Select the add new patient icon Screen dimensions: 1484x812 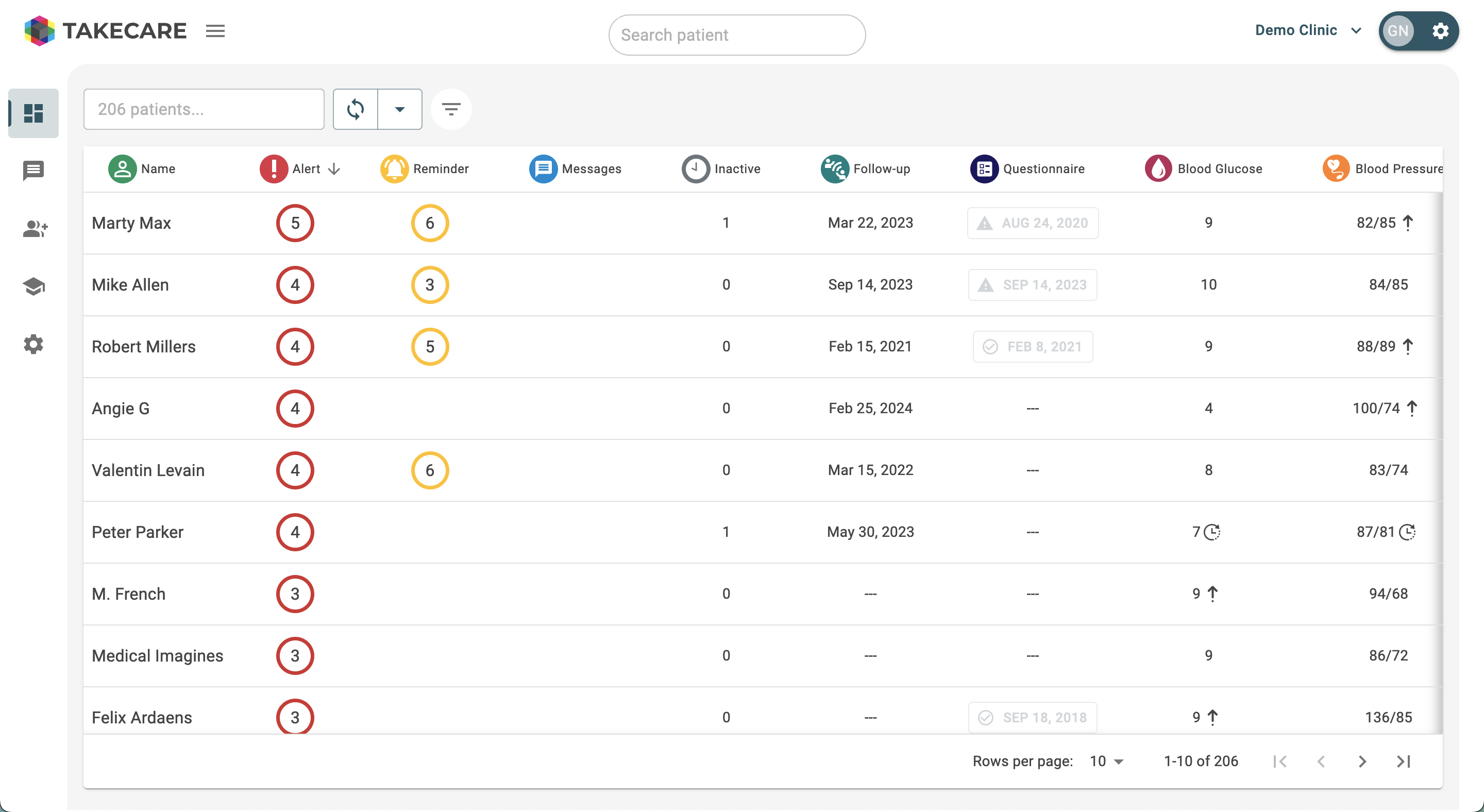[34, 229]
